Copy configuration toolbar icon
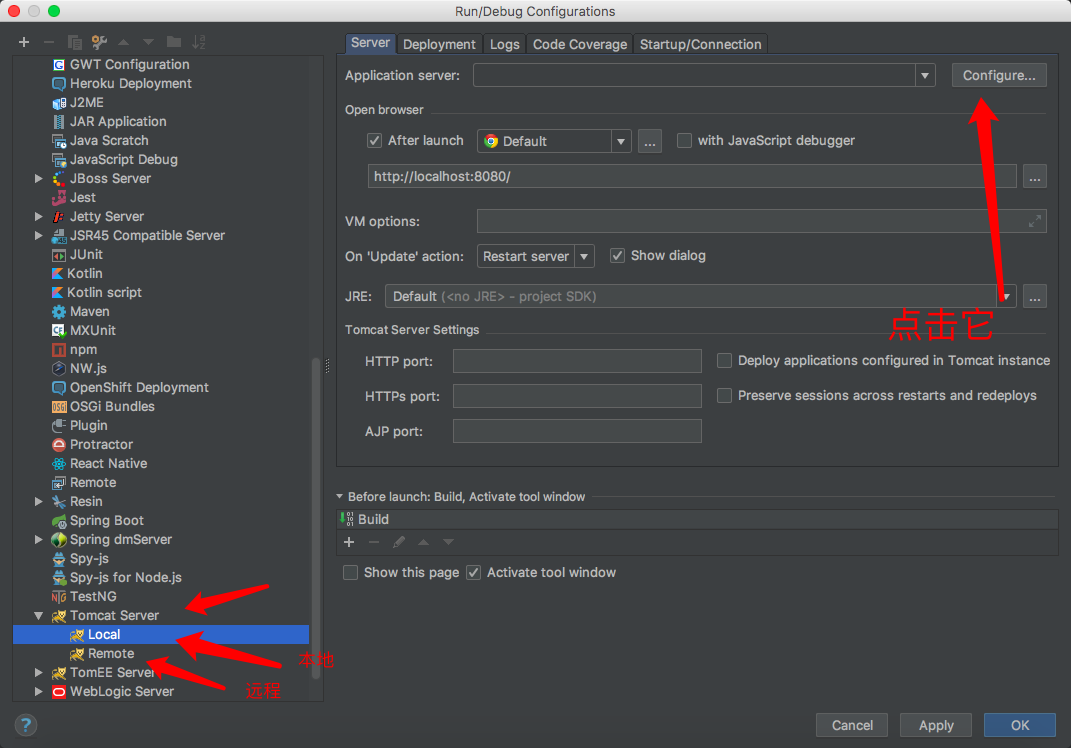This screenshot has height=748, width=1071. pyautogui.click(x=74, y=42)
